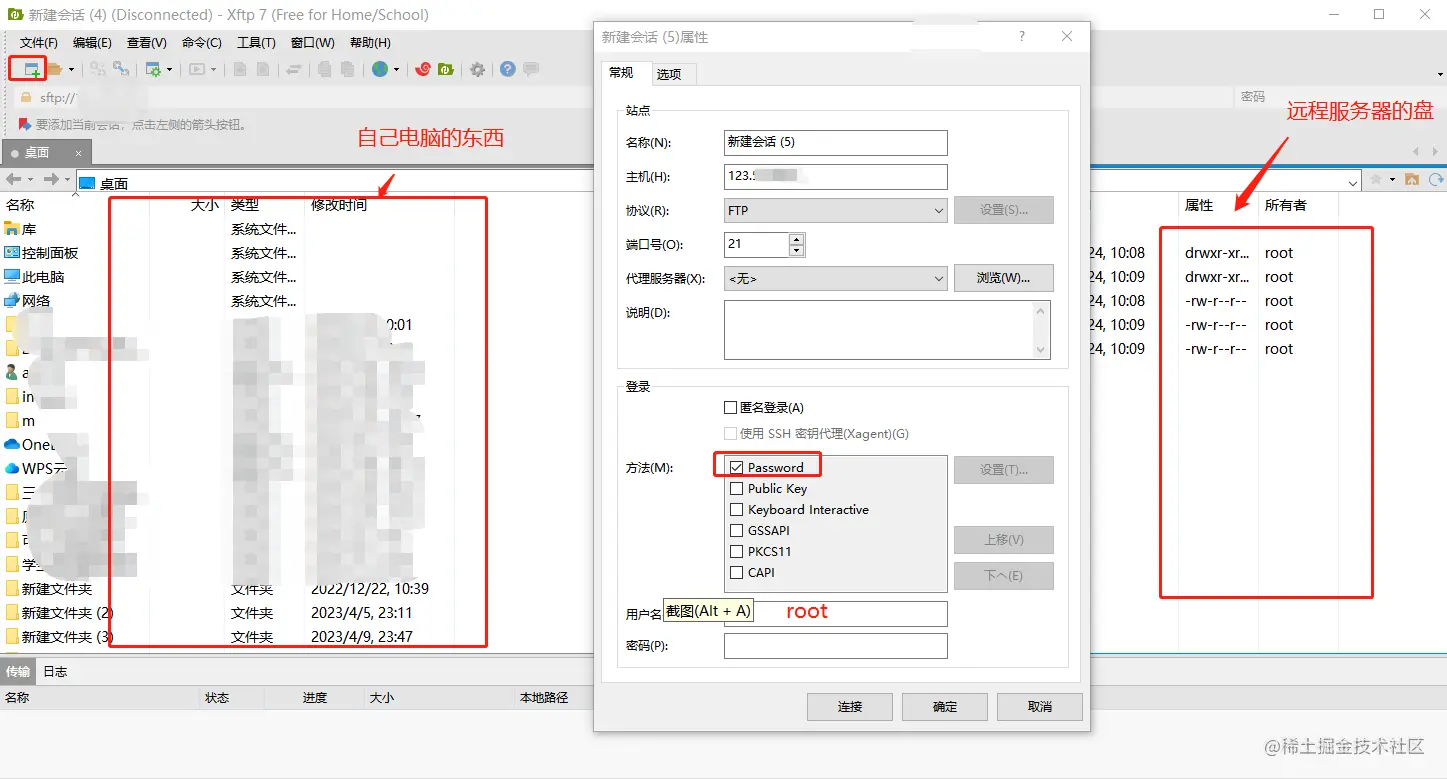Open the 帮助(H) menu
Viewport: 1447px width, 779px height.
pyautogui.click(x=370, y=43)
